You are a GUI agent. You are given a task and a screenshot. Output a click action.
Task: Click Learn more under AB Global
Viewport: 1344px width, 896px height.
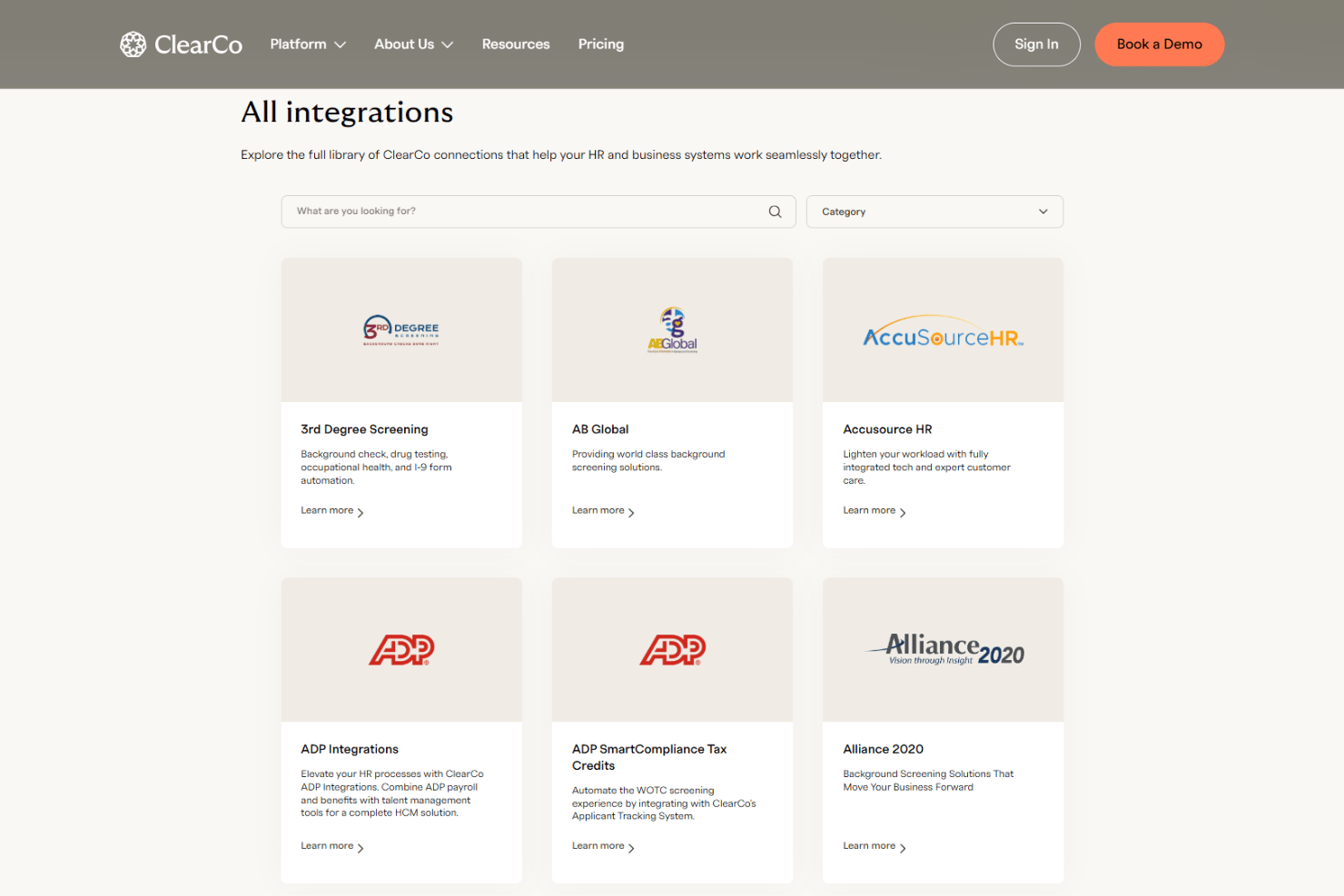coord(604,511)
